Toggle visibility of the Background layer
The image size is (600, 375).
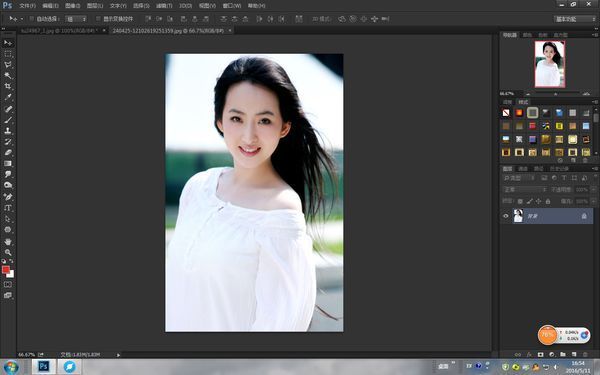point(505,216)
